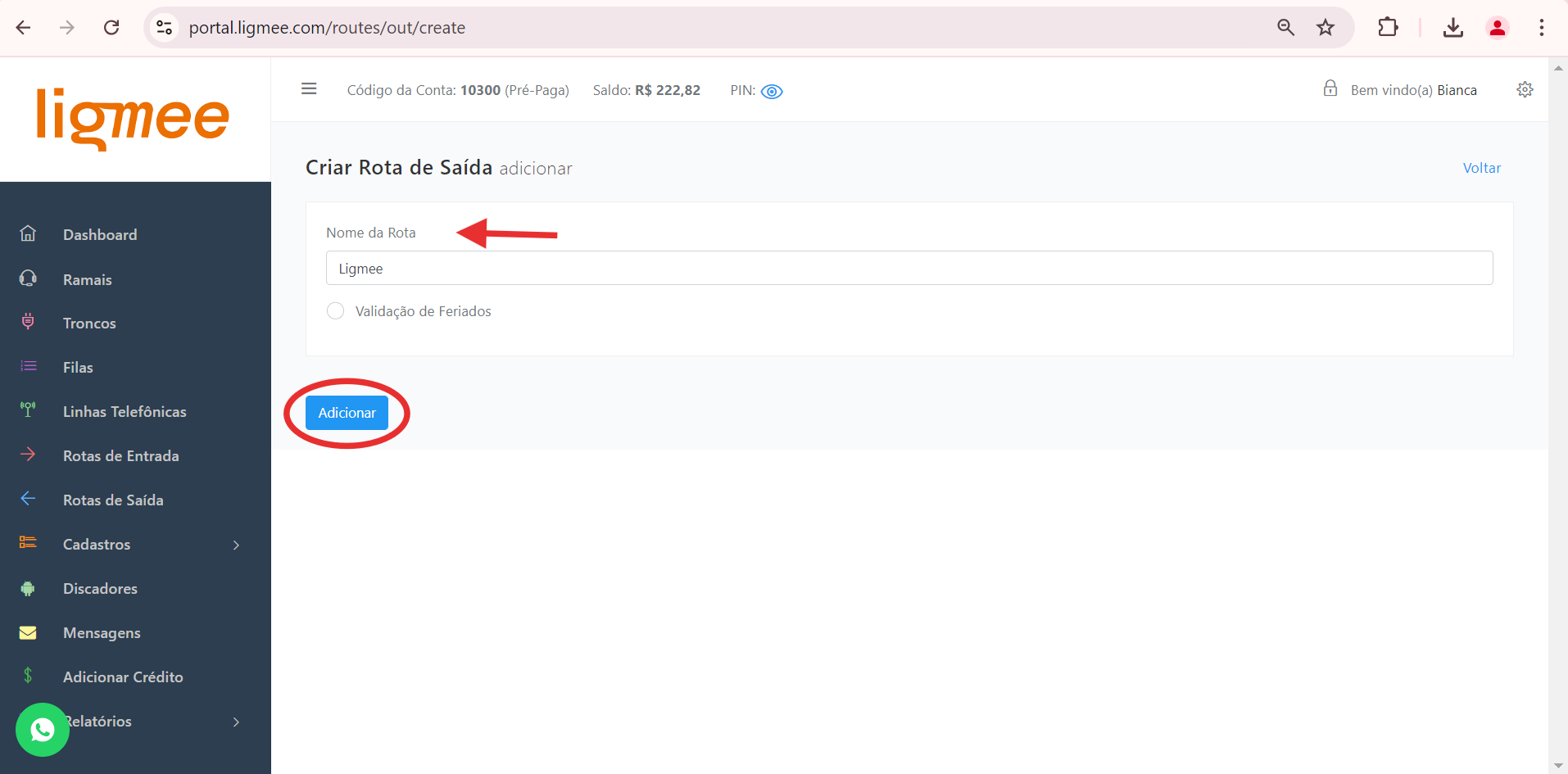Click the blue Adicionar button
The width and height of the screenshot is (1568, 774).
[x=347, y=413]
